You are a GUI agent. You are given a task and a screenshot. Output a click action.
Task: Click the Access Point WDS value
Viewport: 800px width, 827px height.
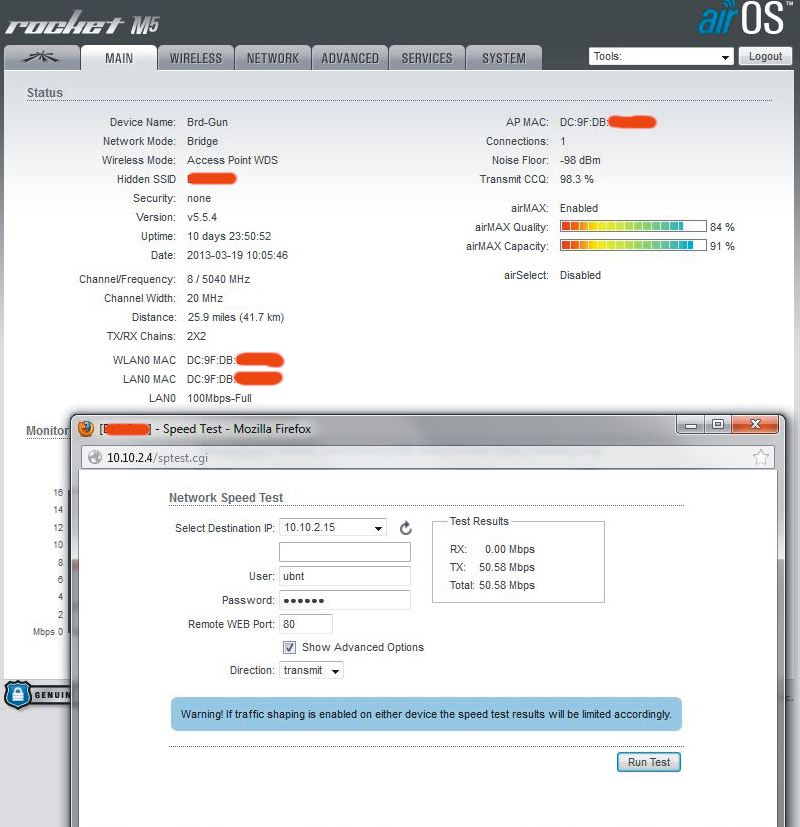pyautogui.click(x=232, y=160)
